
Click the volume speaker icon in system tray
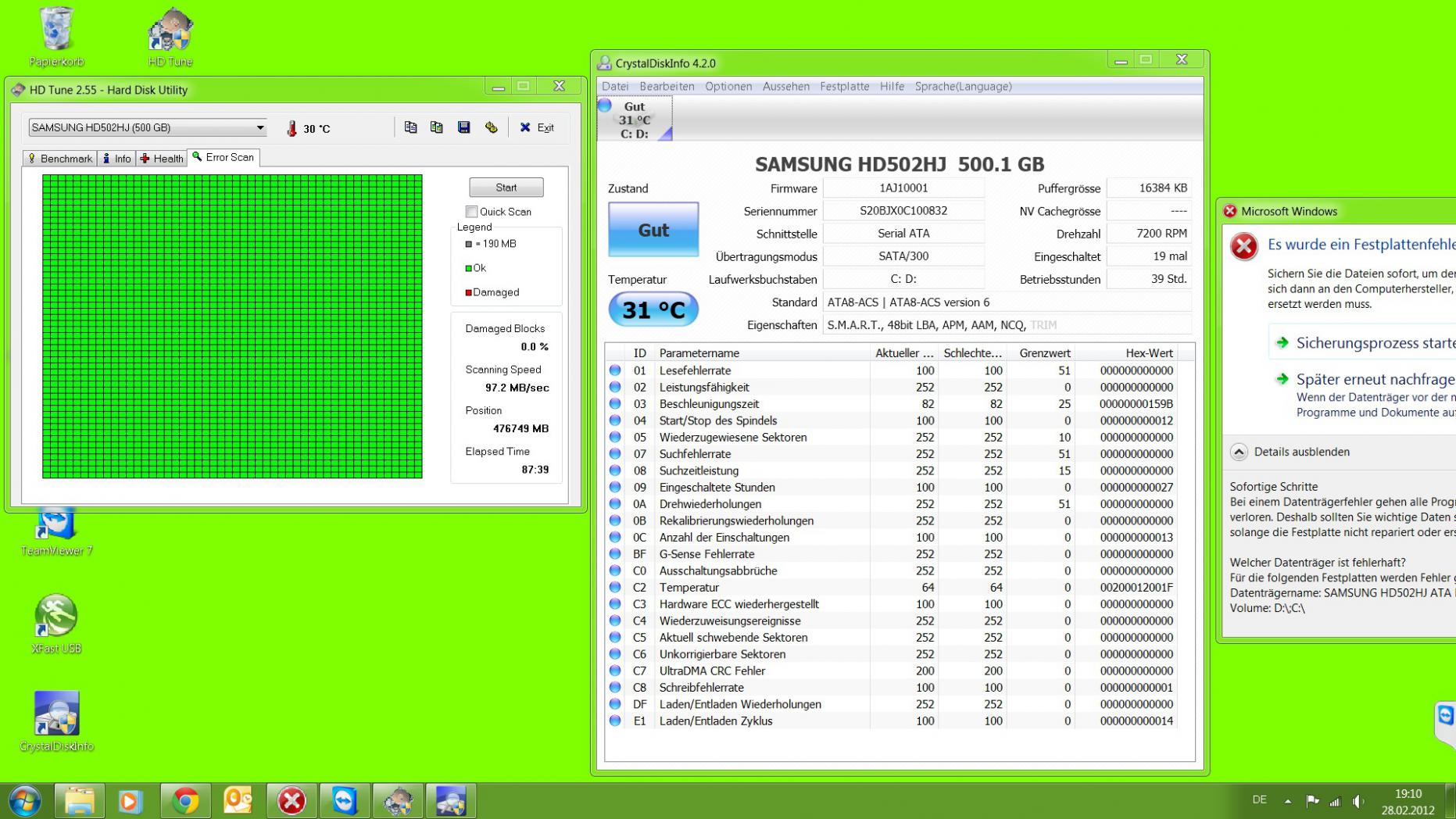tap(1358, 801)
